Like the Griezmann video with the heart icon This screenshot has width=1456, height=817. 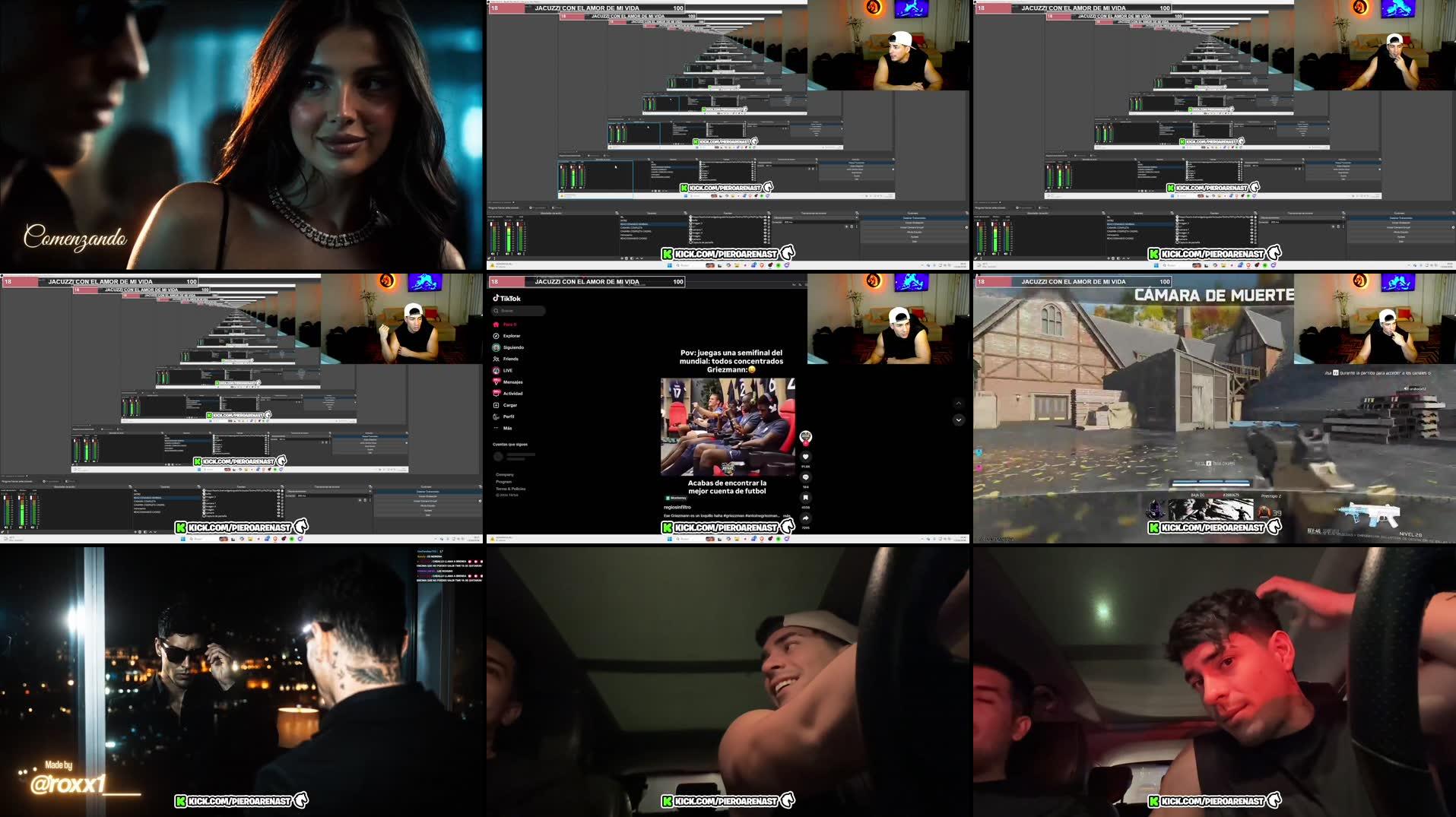click(806, 457)
